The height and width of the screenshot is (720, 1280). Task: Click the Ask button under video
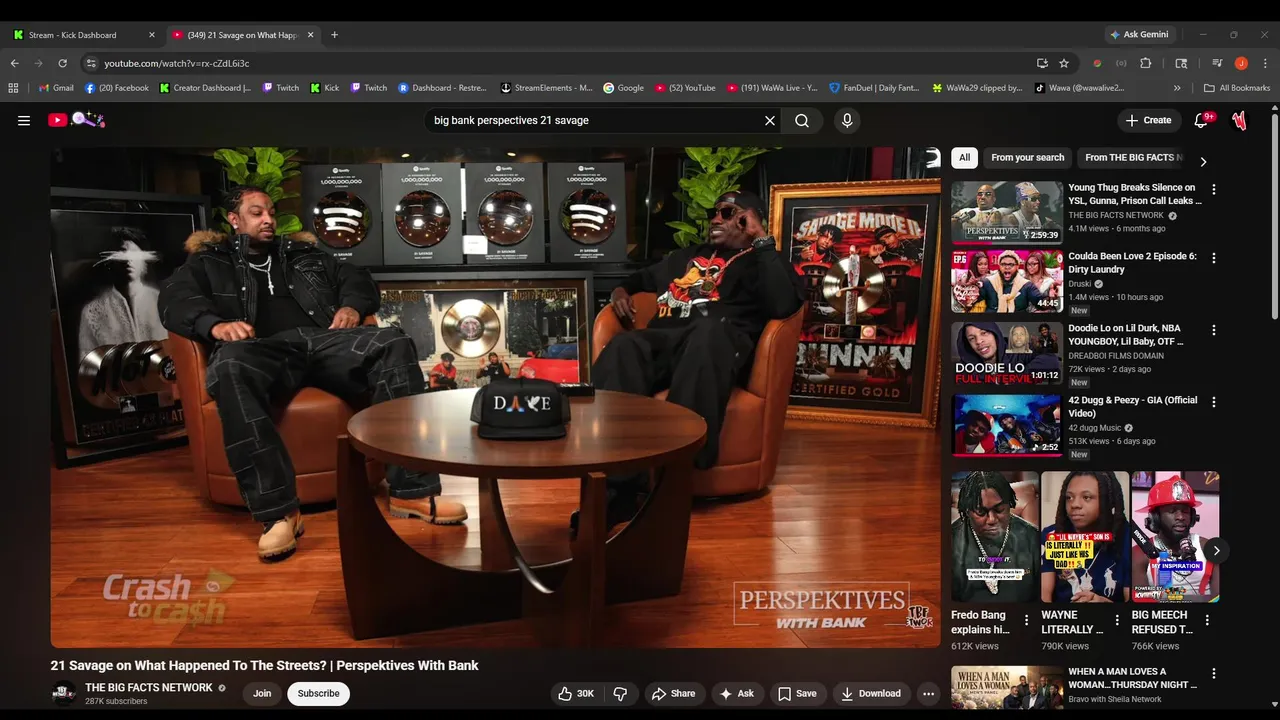click(x=736, y=693)
